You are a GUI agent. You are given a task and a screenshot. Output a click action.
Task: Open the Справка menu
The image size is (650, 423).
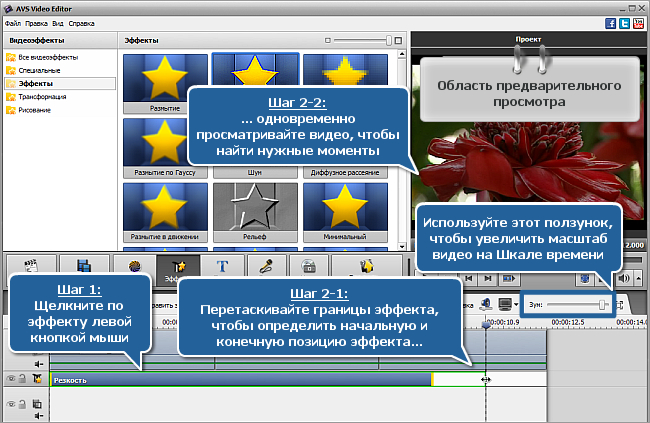pos(82,24)
